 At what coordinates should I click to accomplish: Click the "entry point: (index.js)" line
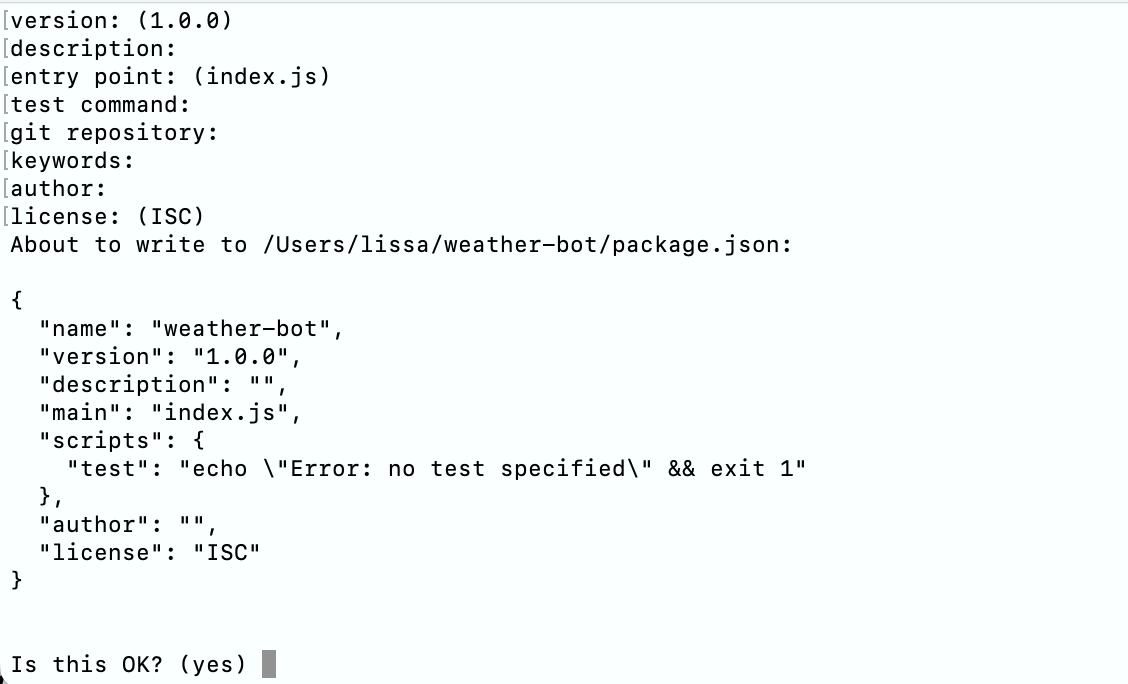[170, 76]
